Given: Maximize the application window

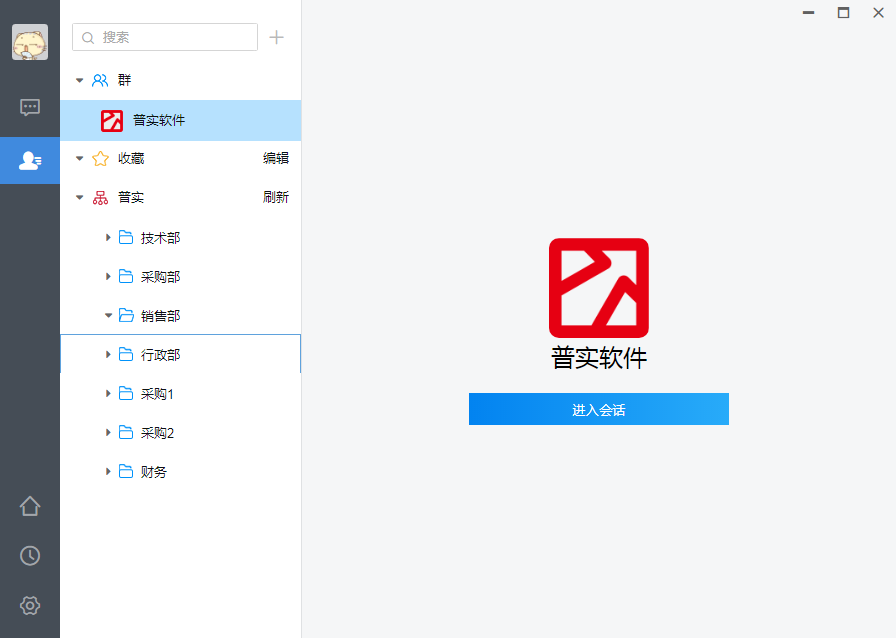Looking at the screenshot, I should point(843,13).
